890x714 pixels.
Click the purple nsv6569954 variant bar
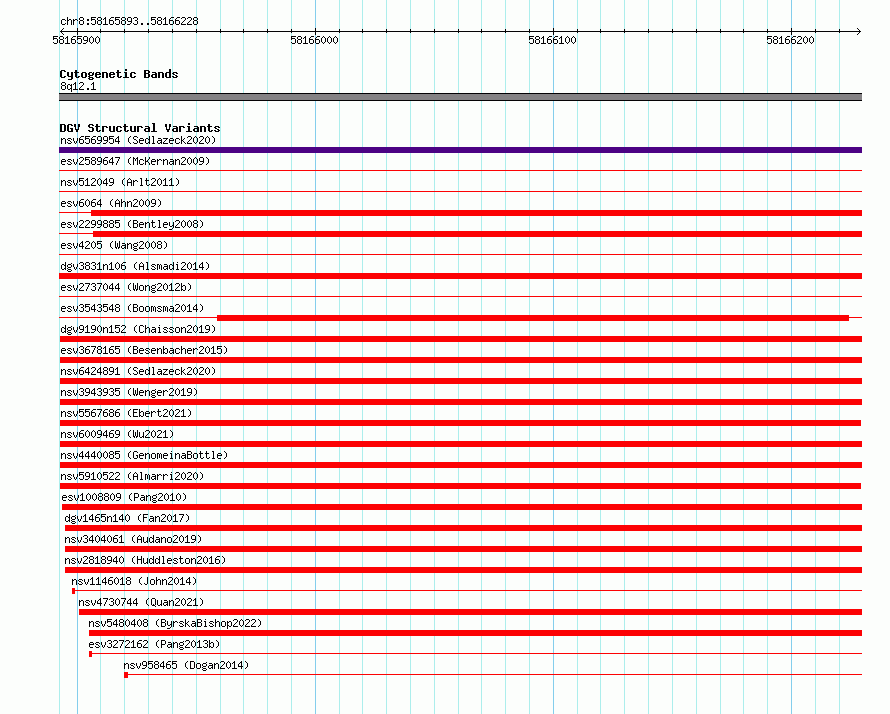(x=460, y=150)
